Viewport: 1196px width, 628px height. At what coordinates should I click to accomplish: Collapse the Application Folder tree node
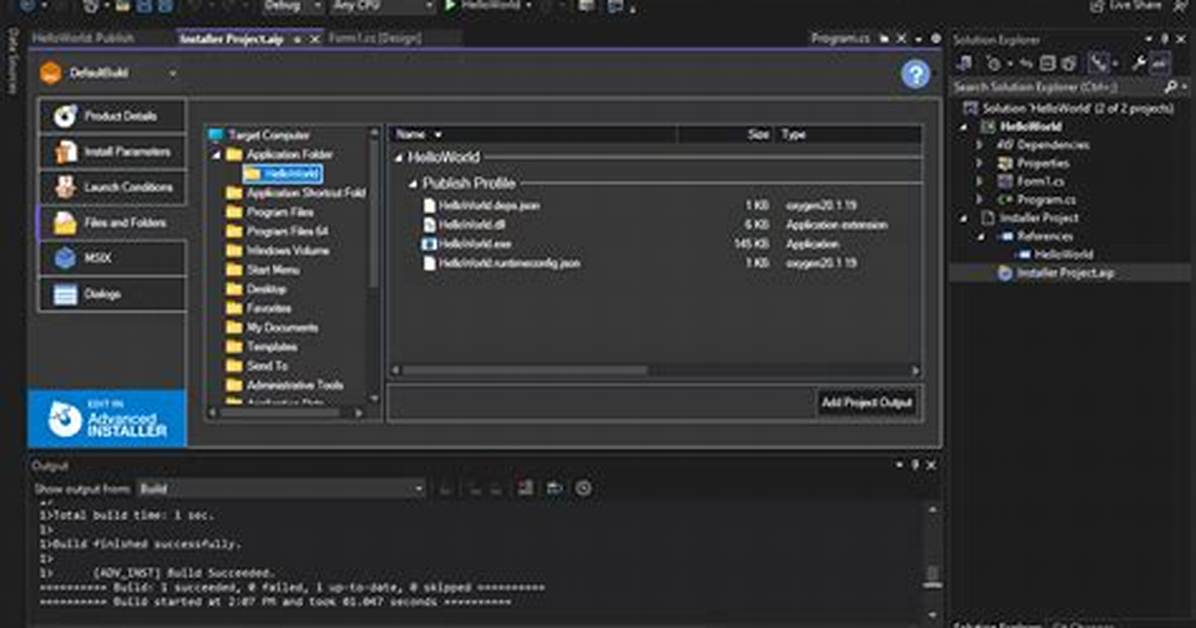click(217, 155)
